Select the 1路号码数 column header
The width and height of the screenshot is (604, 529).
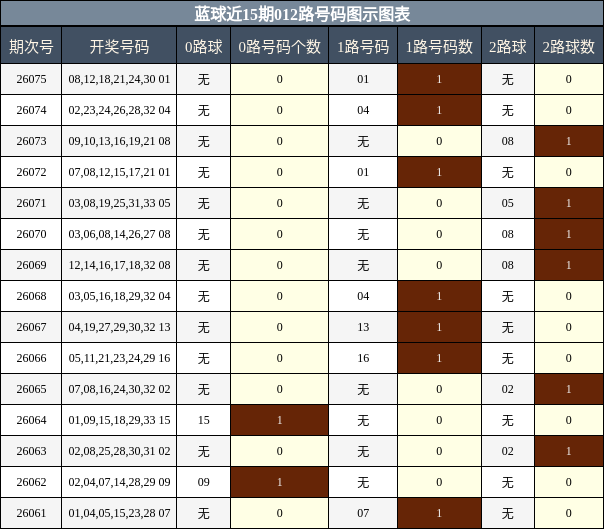(439, 47)
